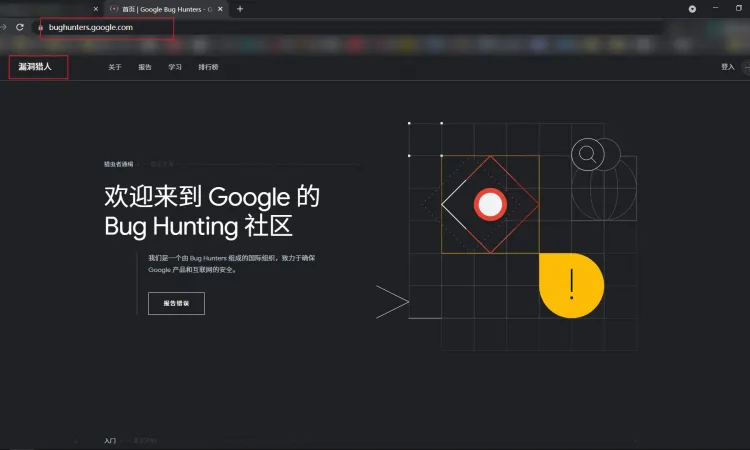Image resolution: width=750 pixels, height=450 pixels.
Task: Click the 登入 sign-in link
Action: (x=728, y=67)
